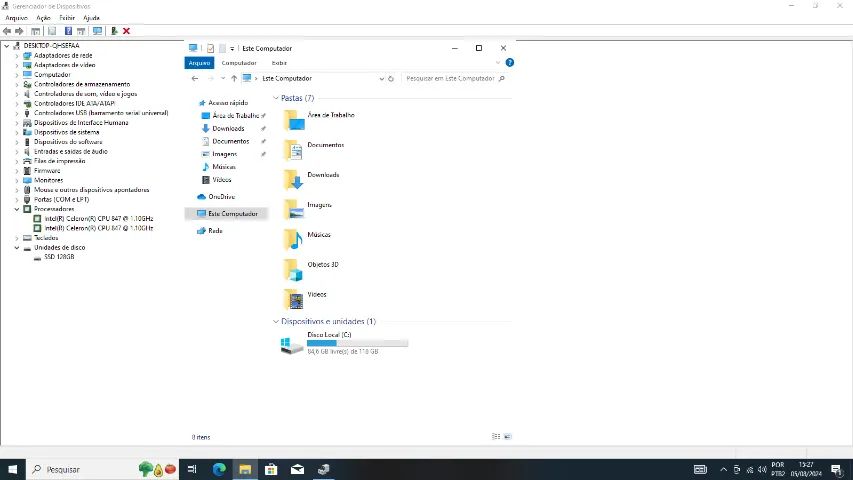Expand the Explorer ribbon chevron

click(x=498, y=63)
